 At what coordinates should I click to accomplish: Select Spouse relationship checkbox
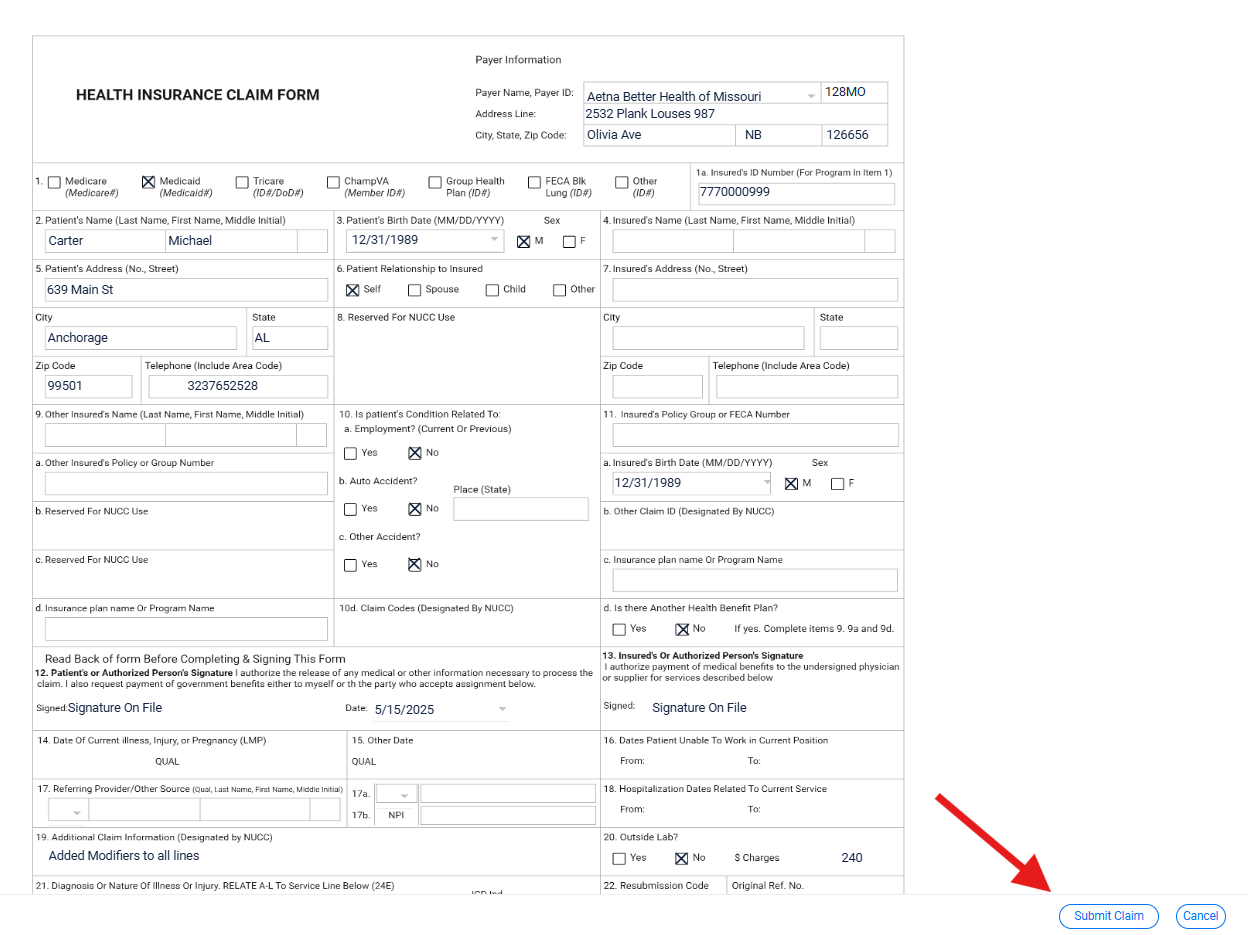(414, 290)
